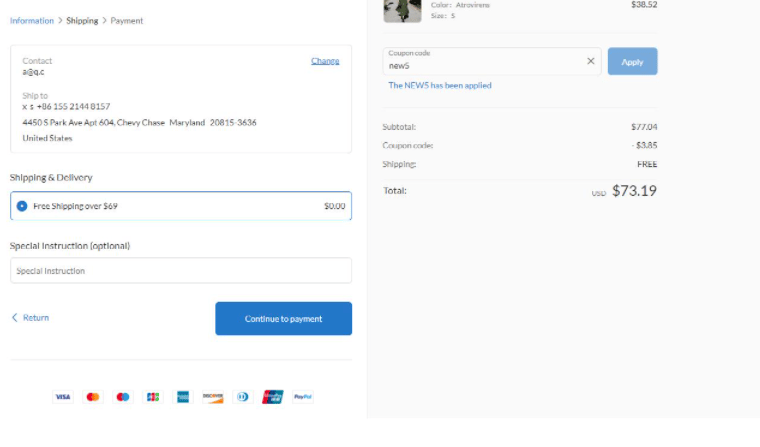Change the contact information
Image resolution: width=760 pixels, height=447 pixels.
(325, 61)
